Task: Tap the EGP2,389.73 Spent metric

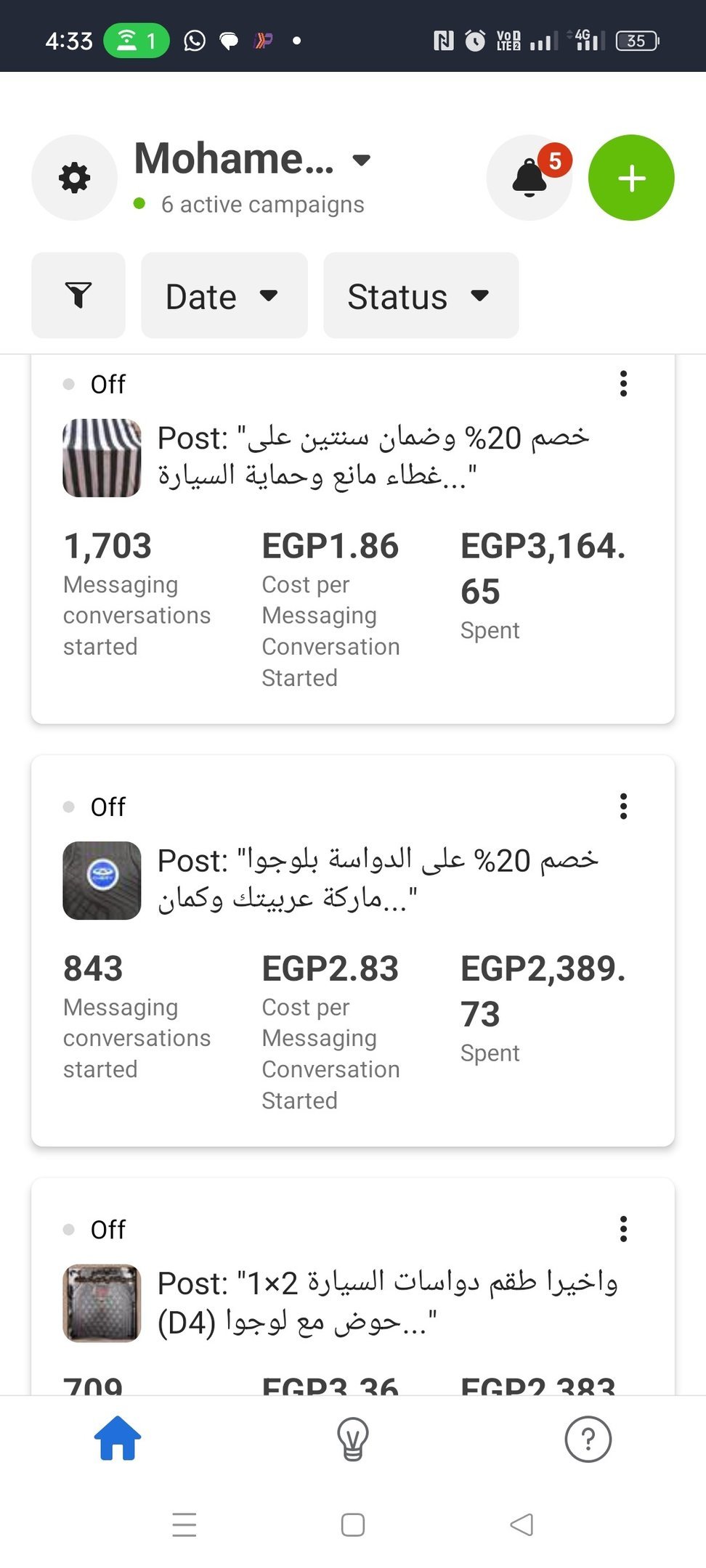Action: pos(543,1009)
